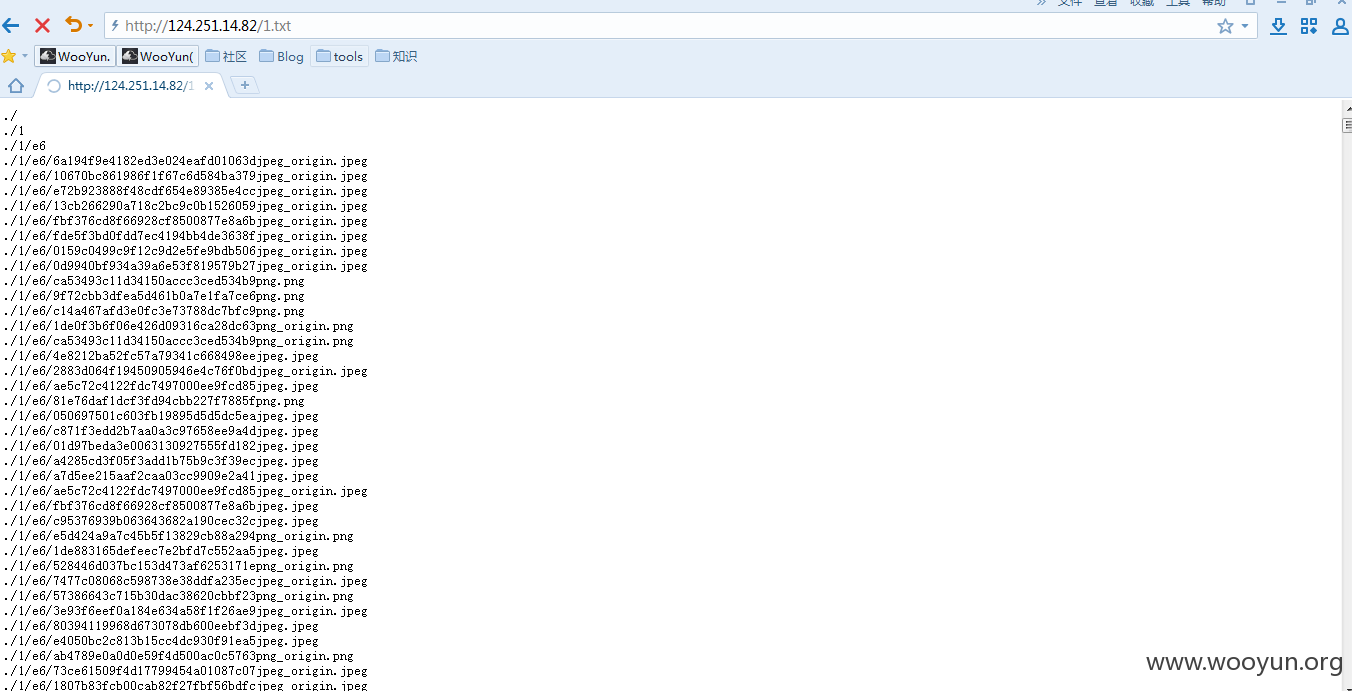
Task: Click the line with 2883d064f19450905946e4c76f0bd
Action: [x=185, y=371]
